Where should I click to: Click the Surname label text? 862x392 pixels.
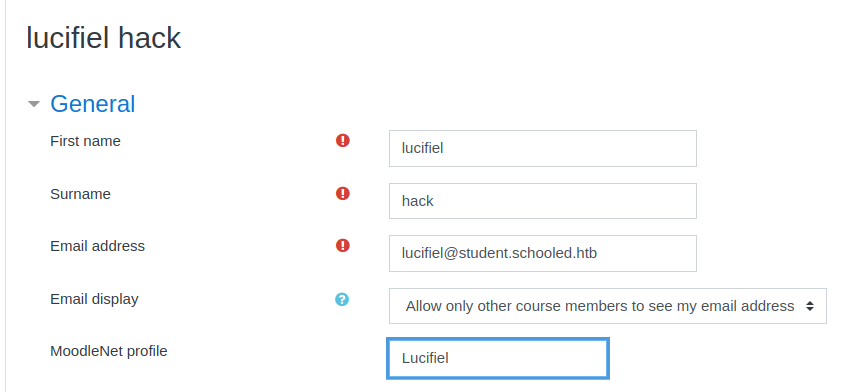pyautogui.click(x=80, y=194)
